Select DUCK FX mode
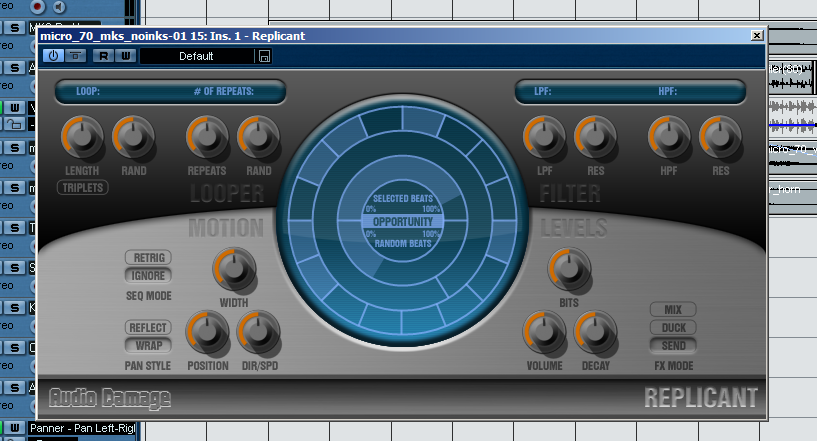Screen dimensions: 817x441 [x=673, y=327]
